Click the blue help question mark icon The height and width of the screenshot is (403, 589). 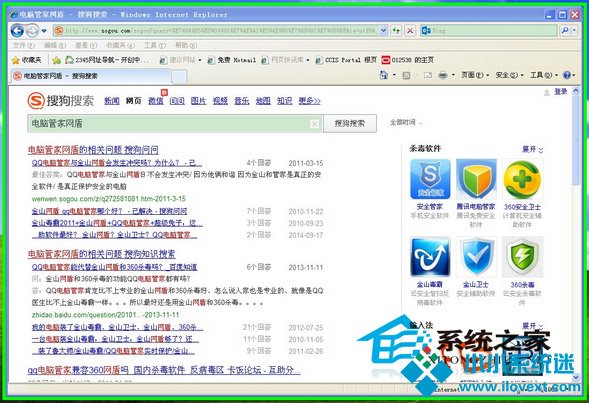pyautogui.click(x=567, y=75)
